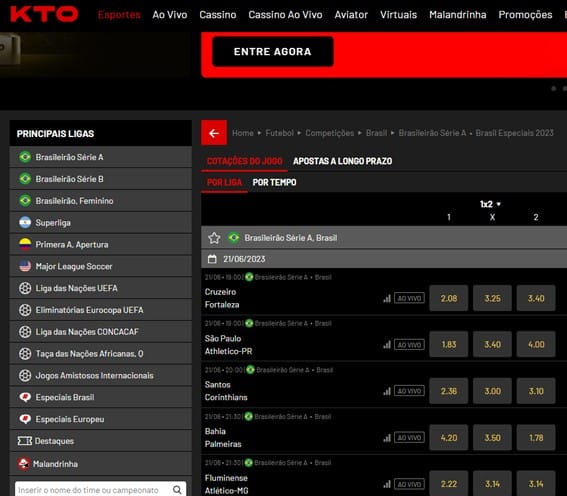The image size is (567, 496).
Task: Click Brazil flag icon beside Brasileirão Série A
Action: (25, 157)
